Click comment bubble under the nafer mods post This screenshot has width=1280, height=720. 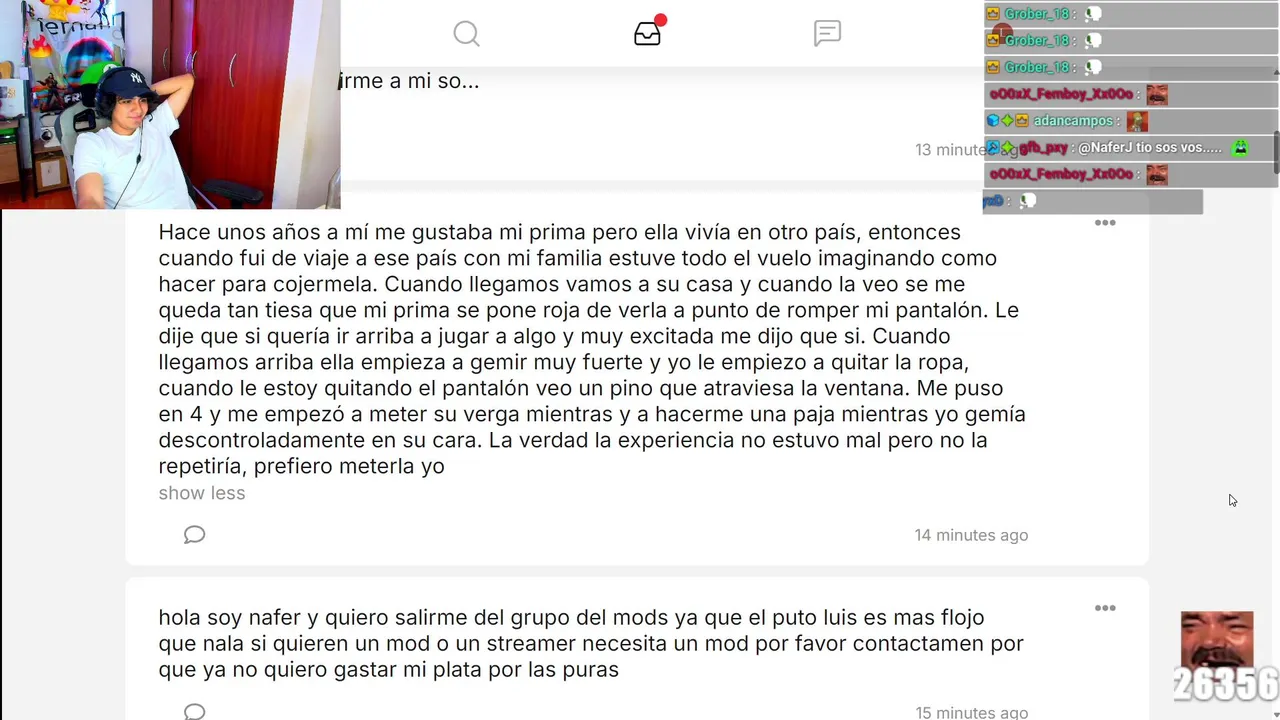tap(194, 712)
